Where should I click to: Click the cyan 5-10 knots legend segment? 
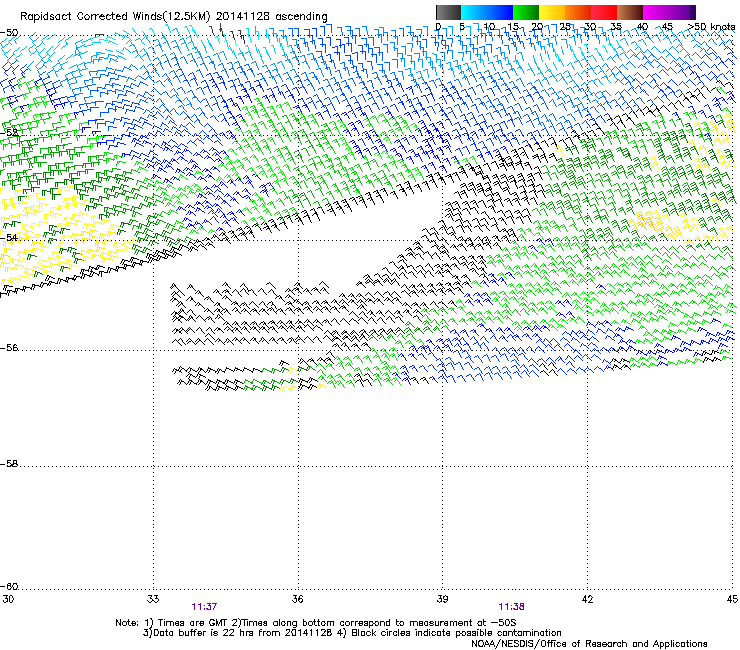pyautogui.click(x=474, y=12)
